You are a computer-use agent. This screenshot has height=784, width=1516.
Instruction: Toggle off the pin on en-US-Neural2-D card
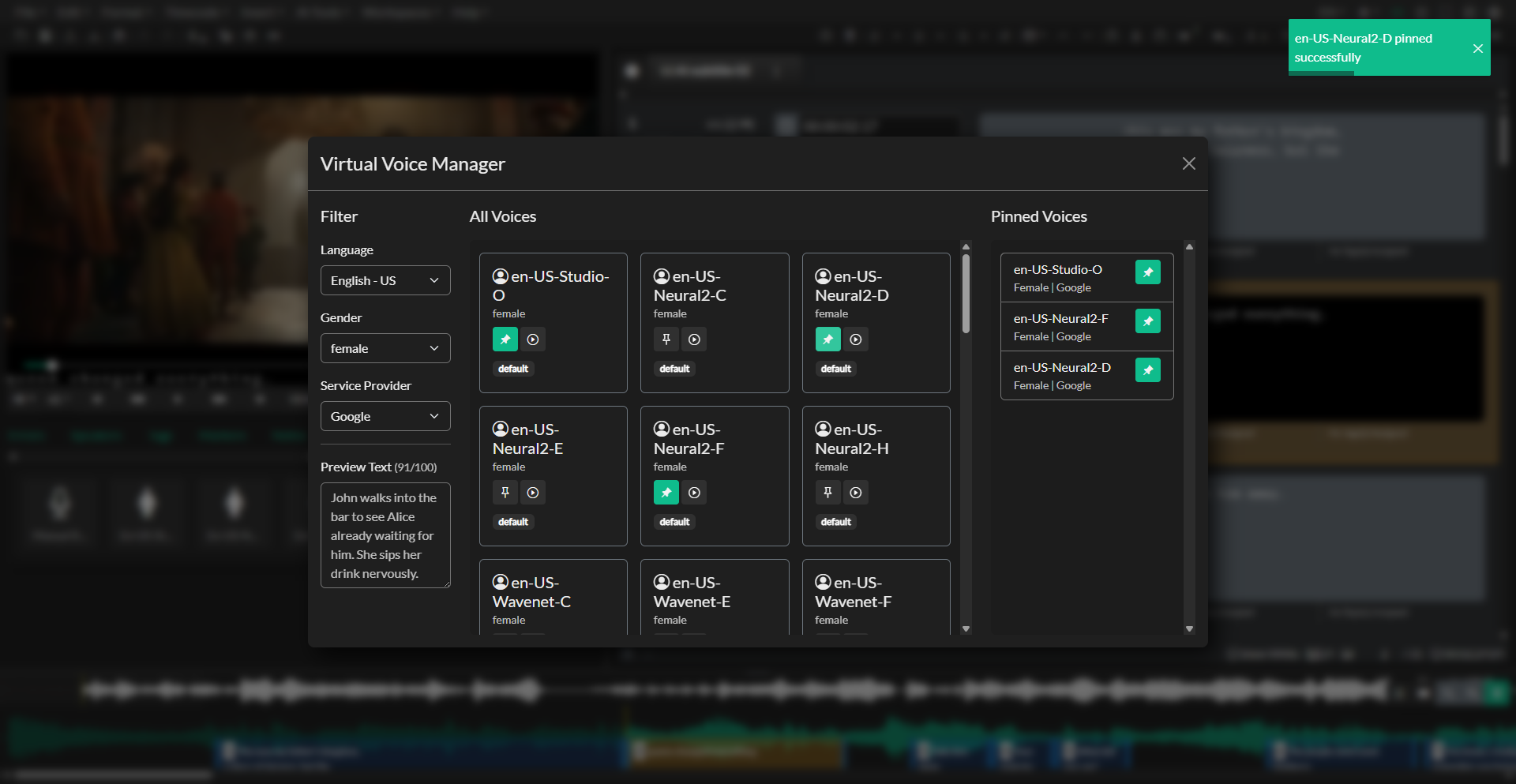pyautogui.click(x=827, y=339)
